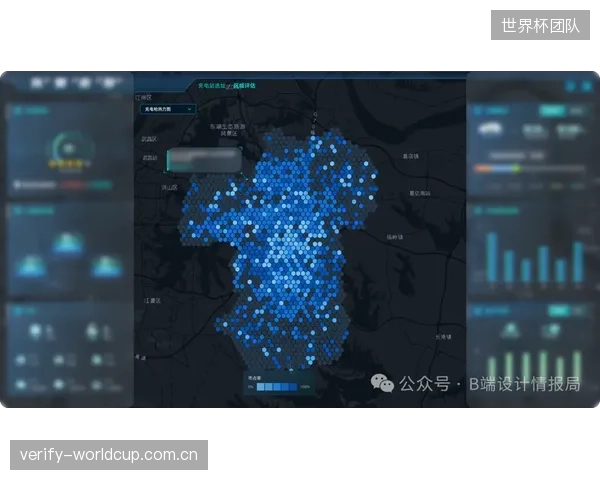Click the 江夏区 map label

point(153,301)
